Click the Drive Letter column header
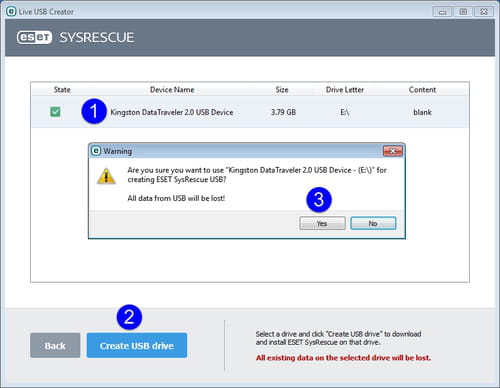The width and height of the screenshot is (500, 388). [345, 90]
